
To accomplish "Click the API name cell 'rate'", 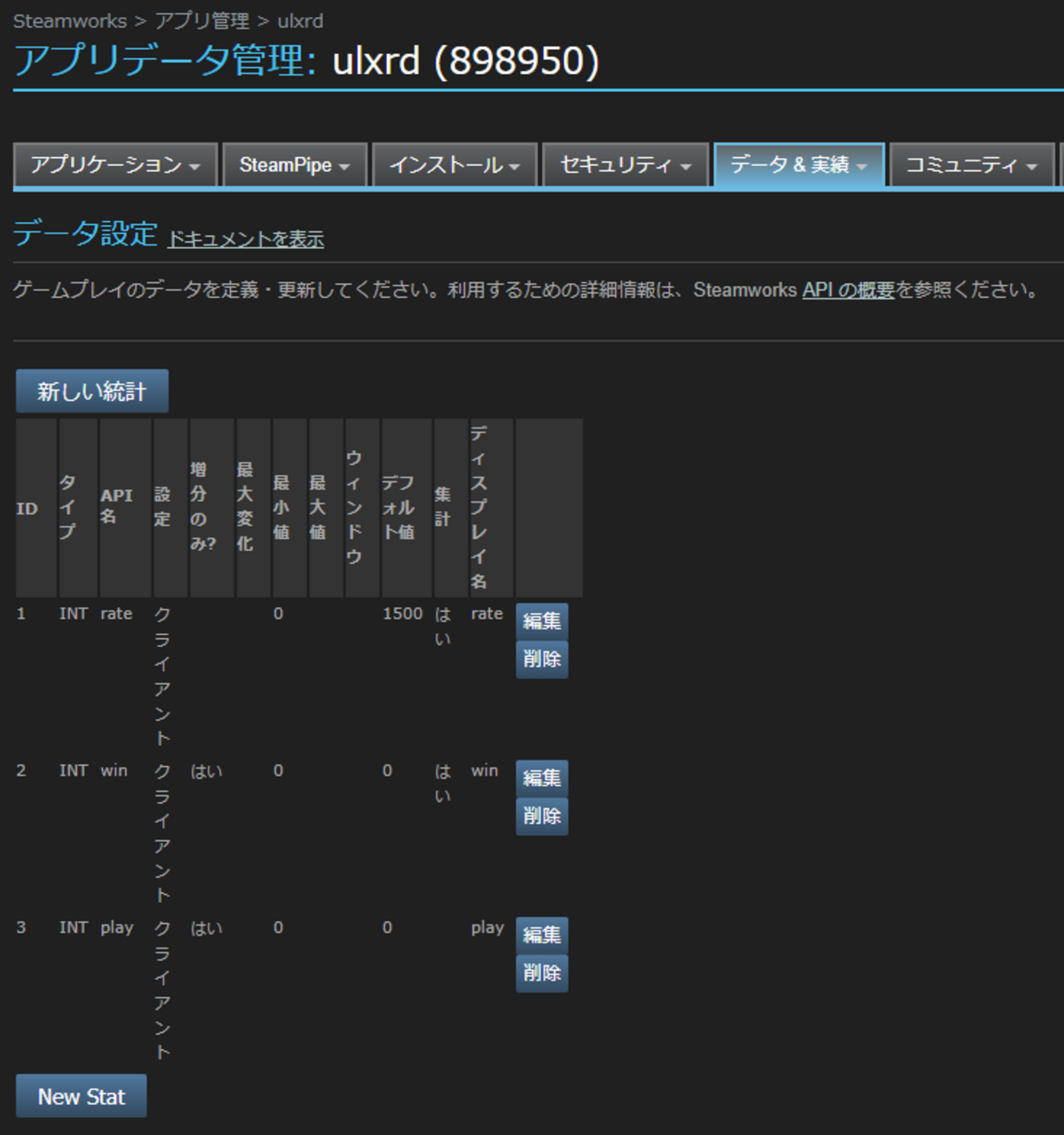I will [x=116, y=614].
